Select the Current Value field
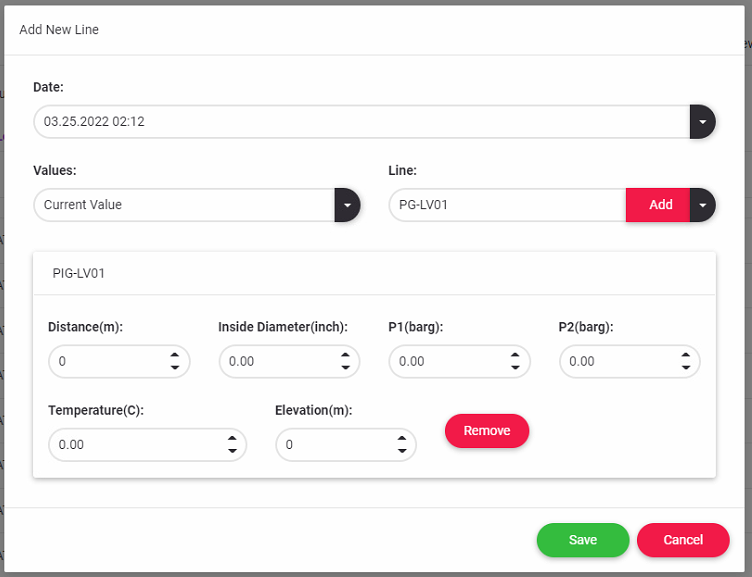 coord(185,205)
